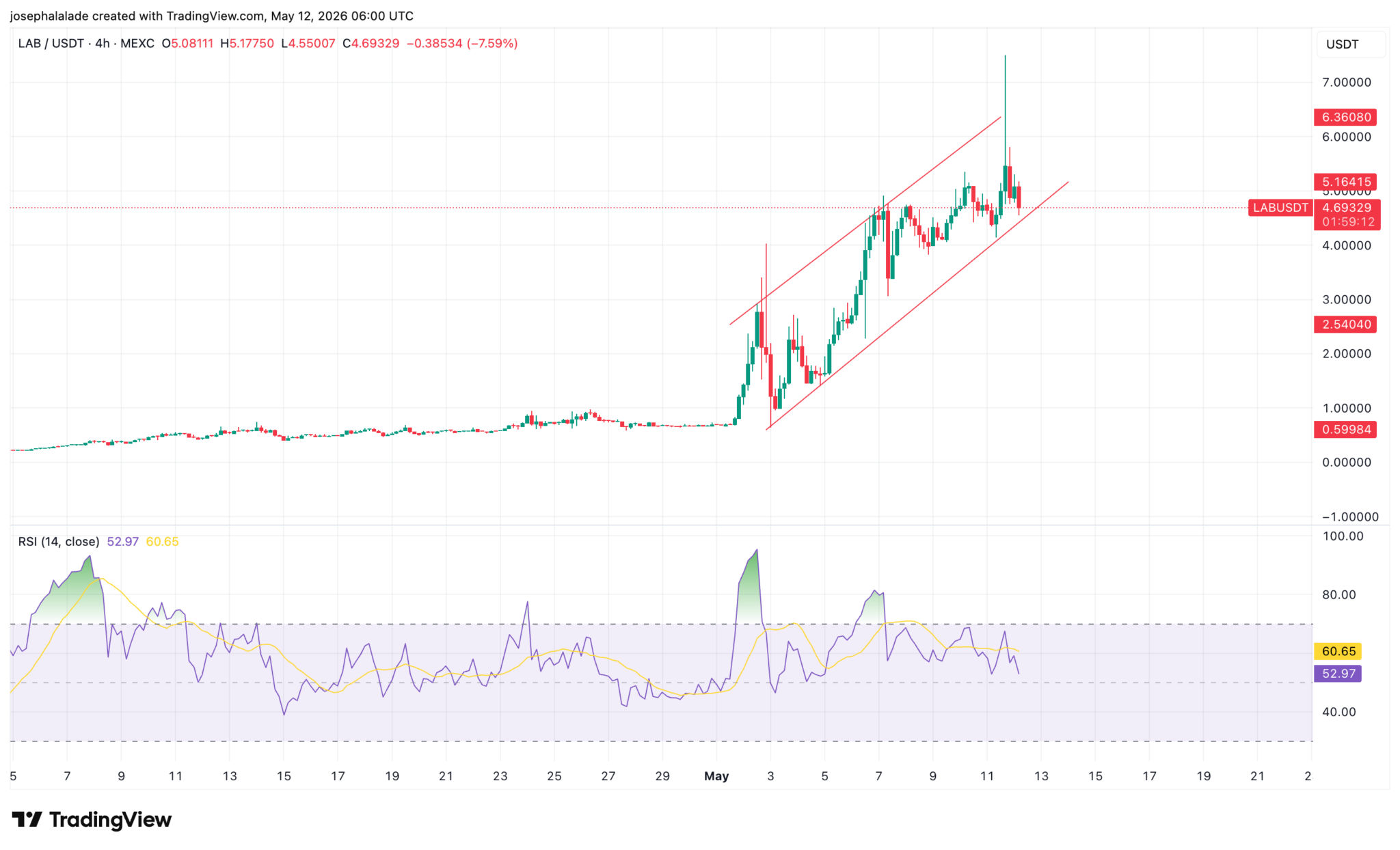Image resolution: width=1400 pixels, height=850 pixels.
Task: Click the upper red channel trendline
Action: (x=865, y=221)
